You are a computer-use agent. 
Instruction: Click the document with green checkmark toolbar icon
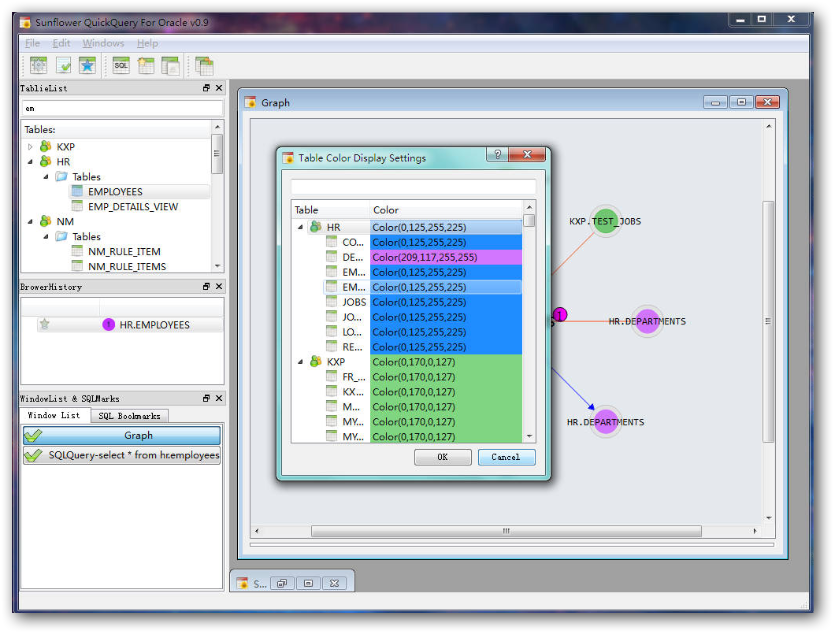tap(63, 65)
